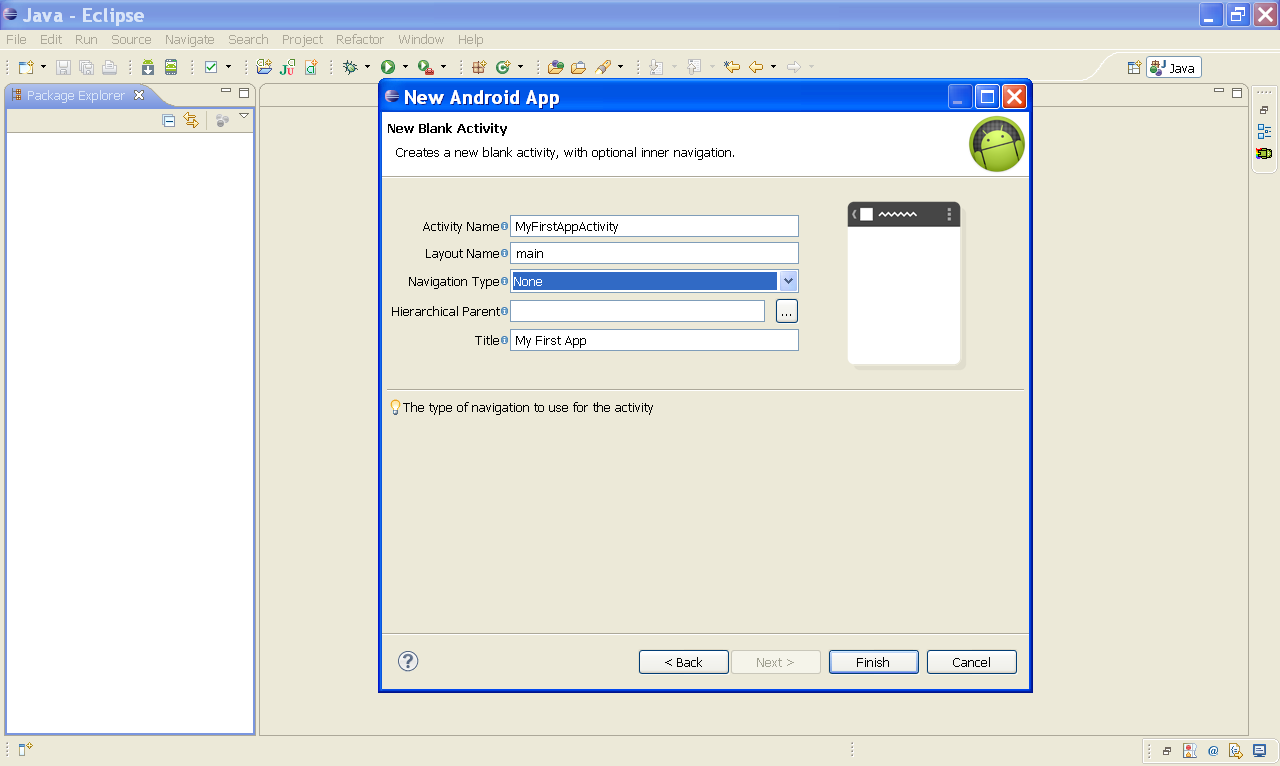Click the Search flashlight toolbar icon
The image size is (1280, 766).
pos(603,67)
